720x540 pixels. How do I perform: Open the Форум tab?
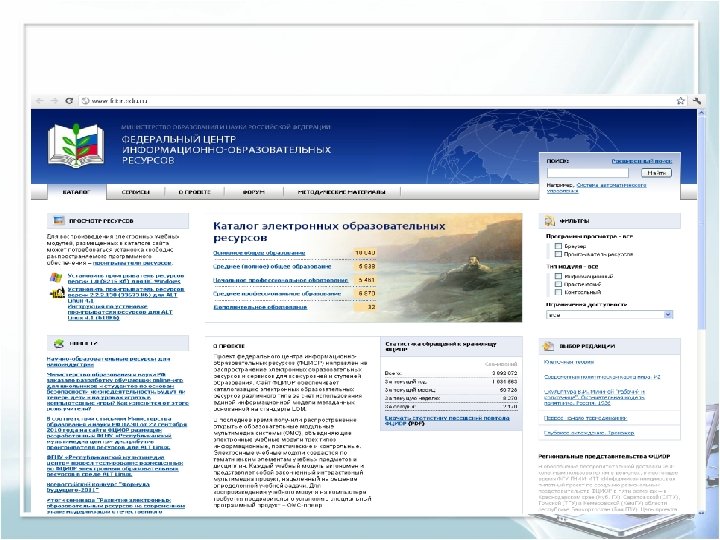pos(253,192)
